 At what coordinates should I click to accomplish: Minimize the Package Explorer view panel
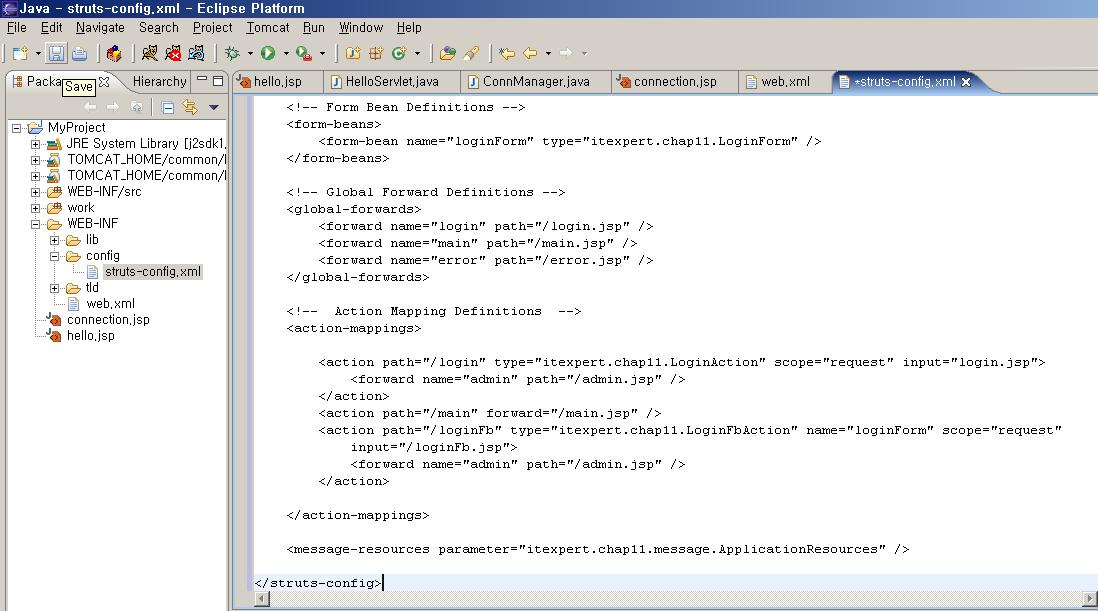[202, 81]
